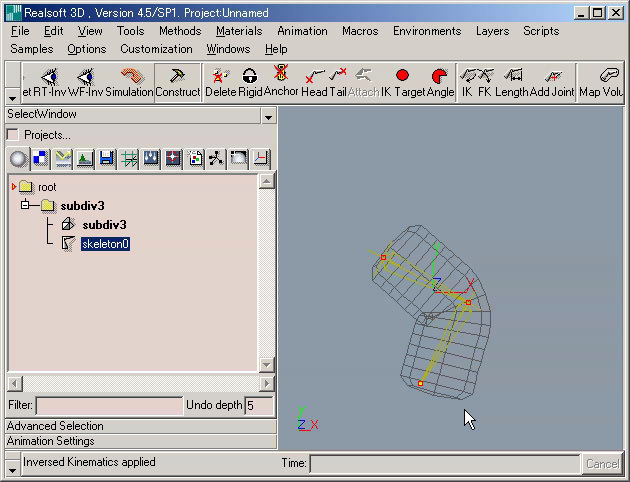
Task: Click the Map Volume tool
Action: coord(601,82)
